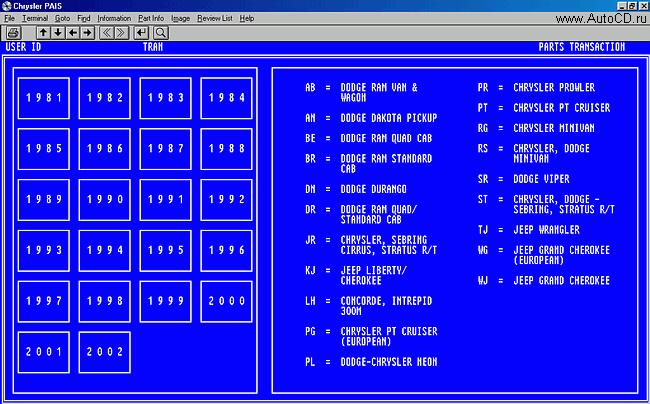Click the printer icon in toolbar
The height and width of the screenshot is (404, 650).
click(x=13, y=33)
